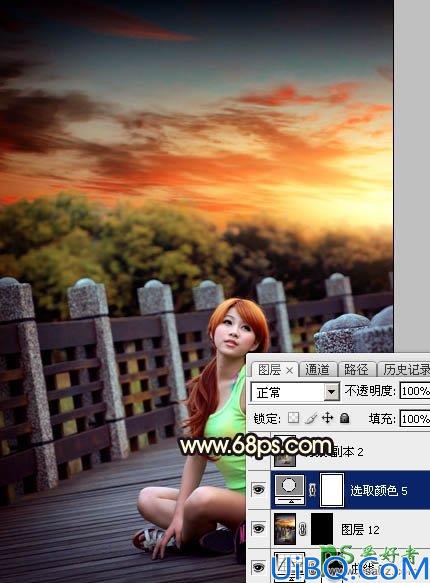
Task: Hide the 图层 12 layer
Action: tap(258, 528)
